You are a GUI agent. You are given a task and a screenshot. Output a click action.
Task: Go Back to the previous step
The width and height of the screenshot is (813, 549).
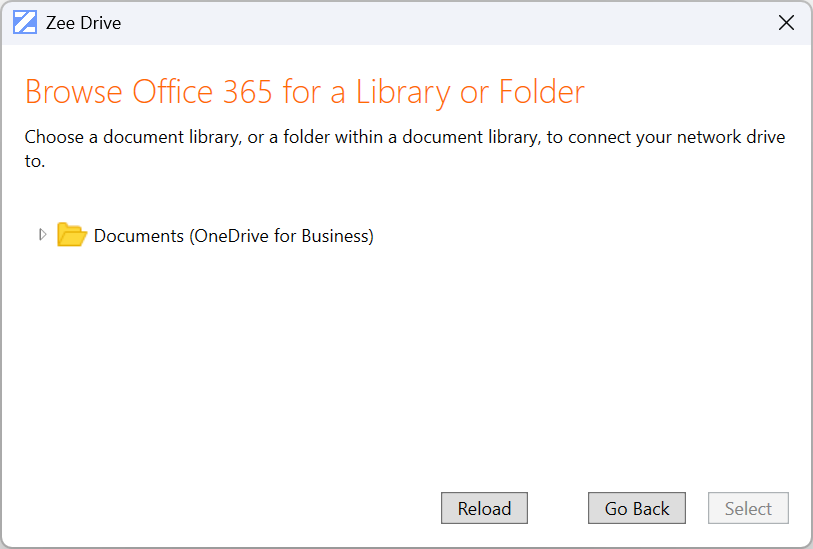click(x=636, y=508)
